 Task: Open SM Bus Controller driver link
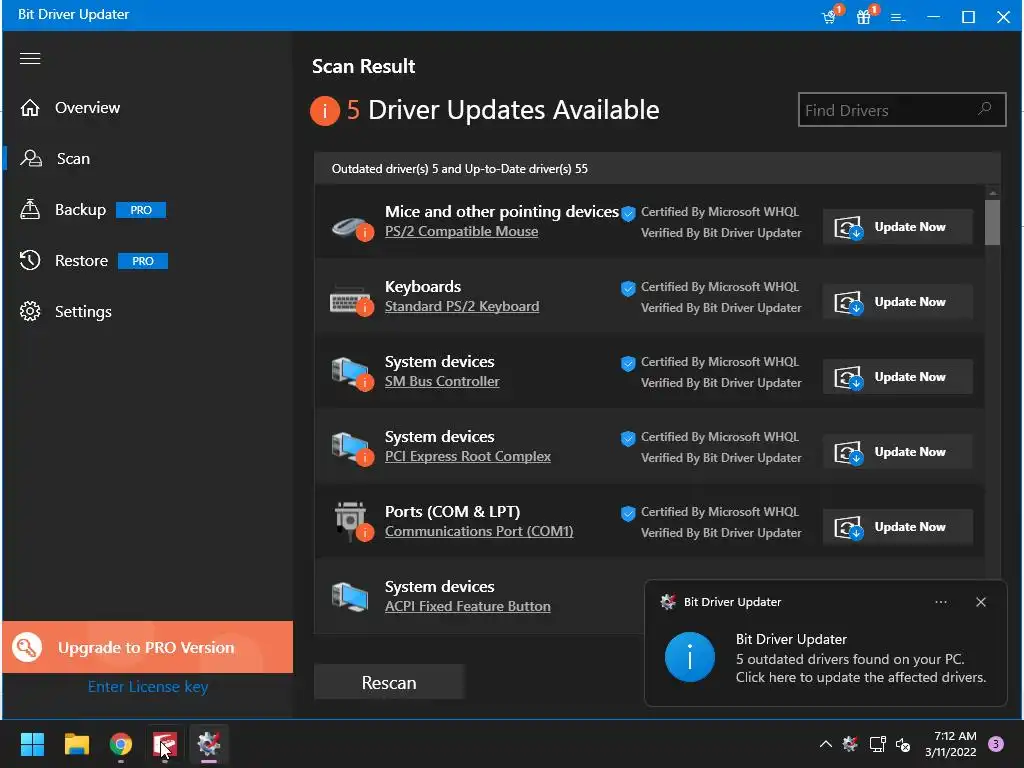(x=442, y=381)
